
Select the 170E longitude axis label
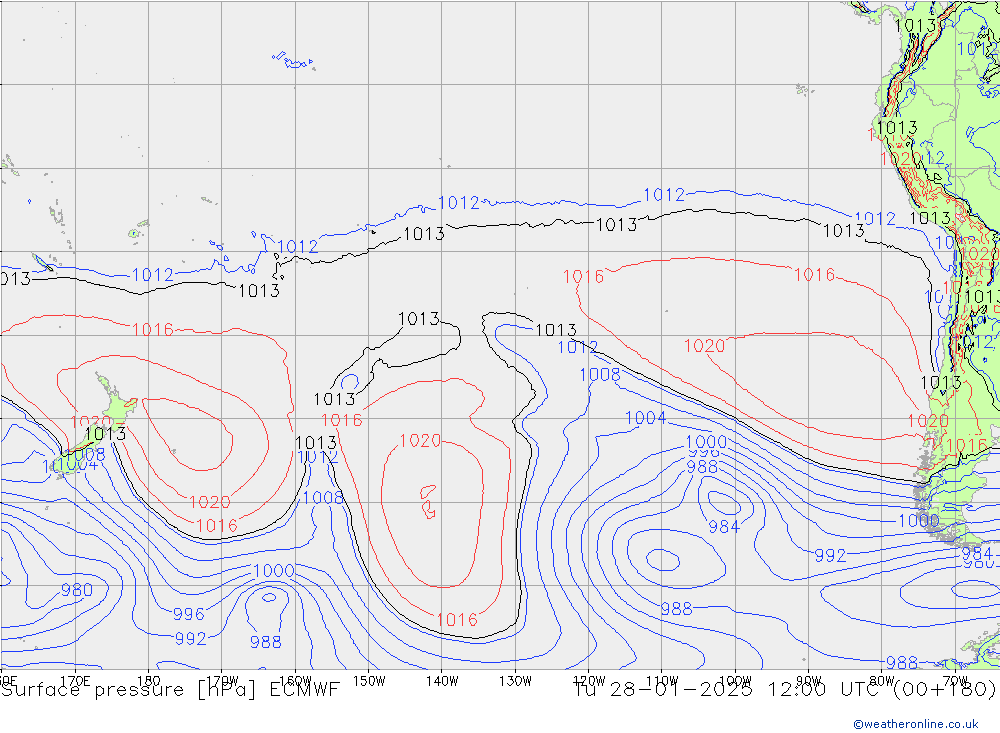[75, 681]
